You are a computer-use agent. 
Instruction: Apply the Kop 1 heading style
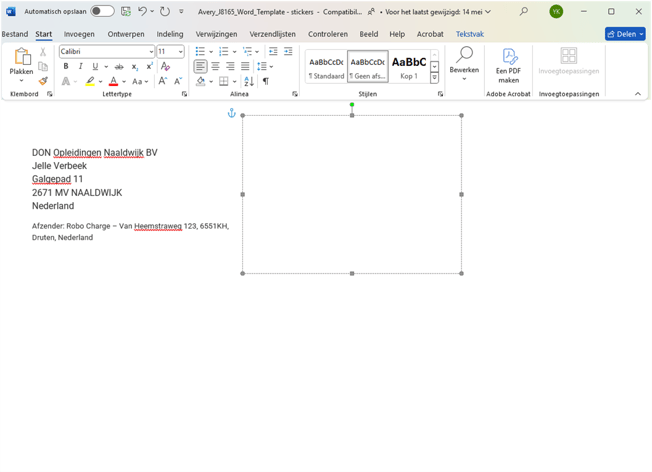[x=409, y=66]
